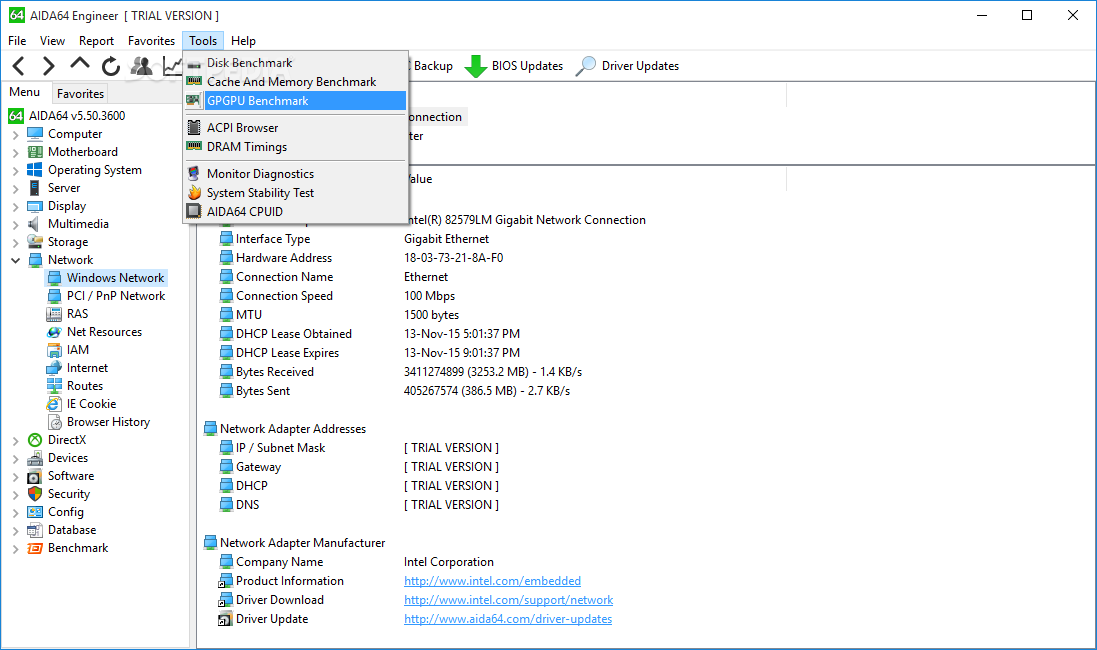1097x650 pixels.
Task: Choose GPGPU Benchmark from Tools menu
Action: (295, 101)
